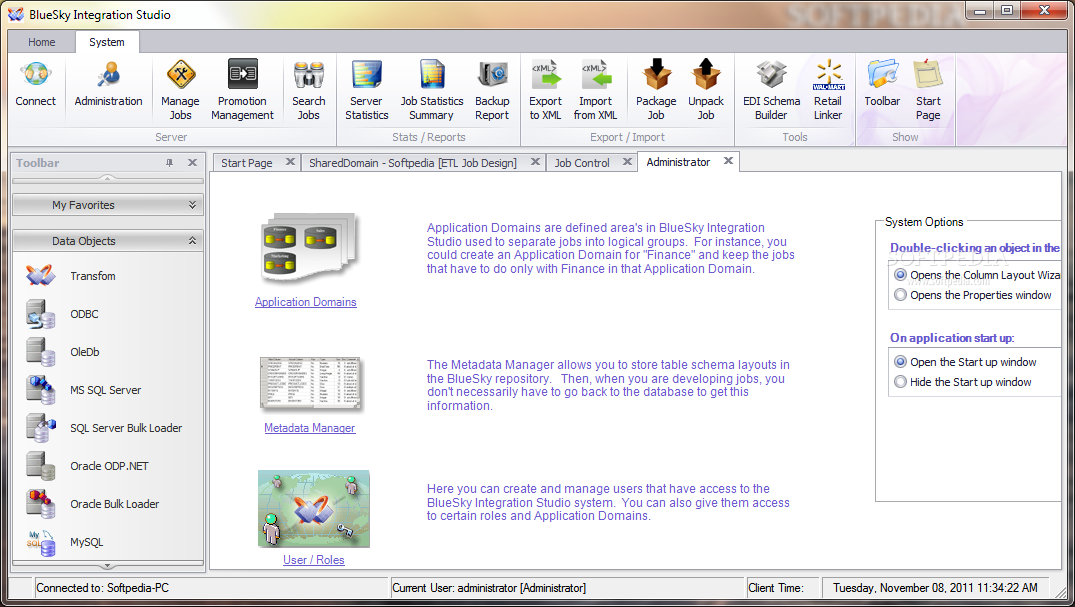This screenshot has height=607, width=1075.
Task: Click Package Job icon
Action: [x=656, y=91]
